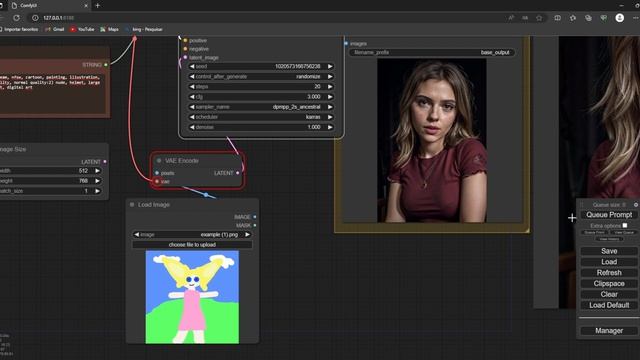Click the Load Default button
Screen dimensions: 640x360
click(609, 305)
